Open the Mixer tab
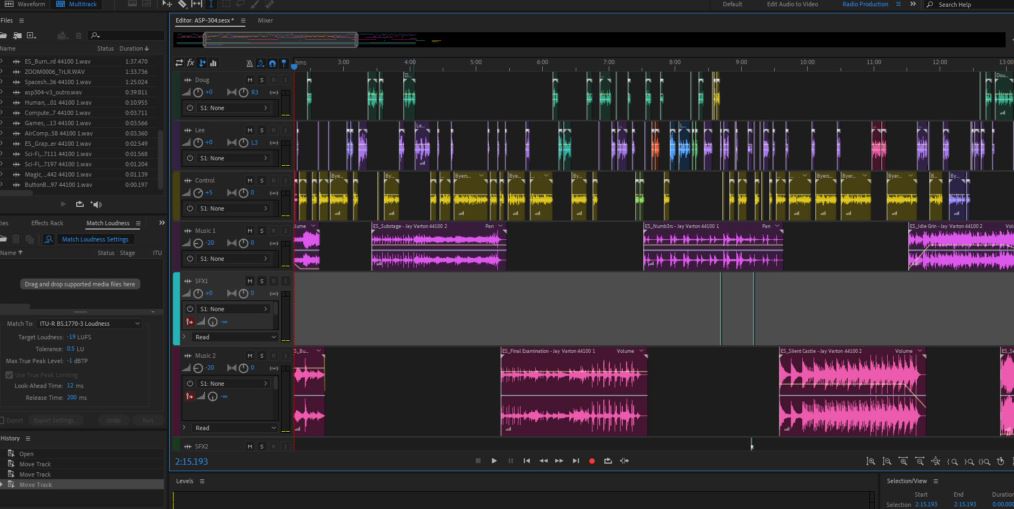This screenshot has height=509, width=1014. point(266,21)
